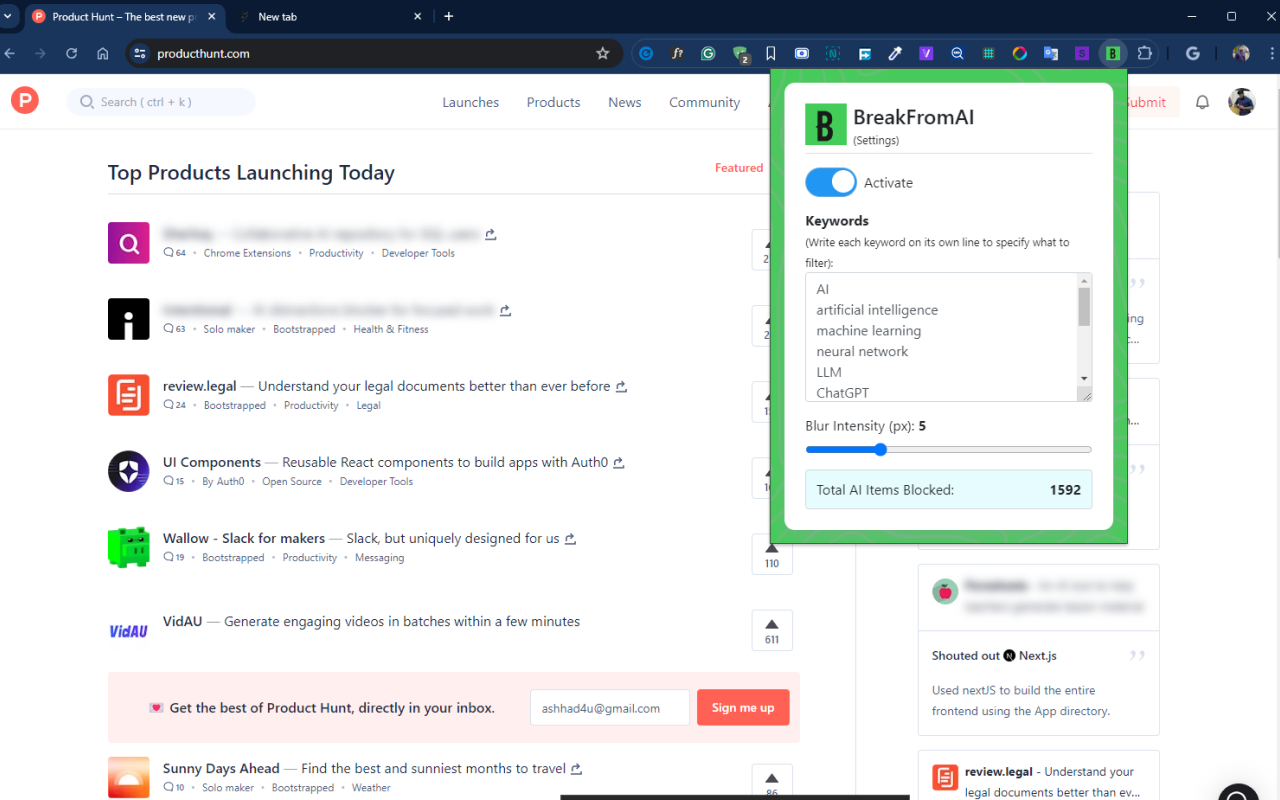Click the Messaging tag on Wallow
This screenshot has height=800, width=1280.
(379, 558)
